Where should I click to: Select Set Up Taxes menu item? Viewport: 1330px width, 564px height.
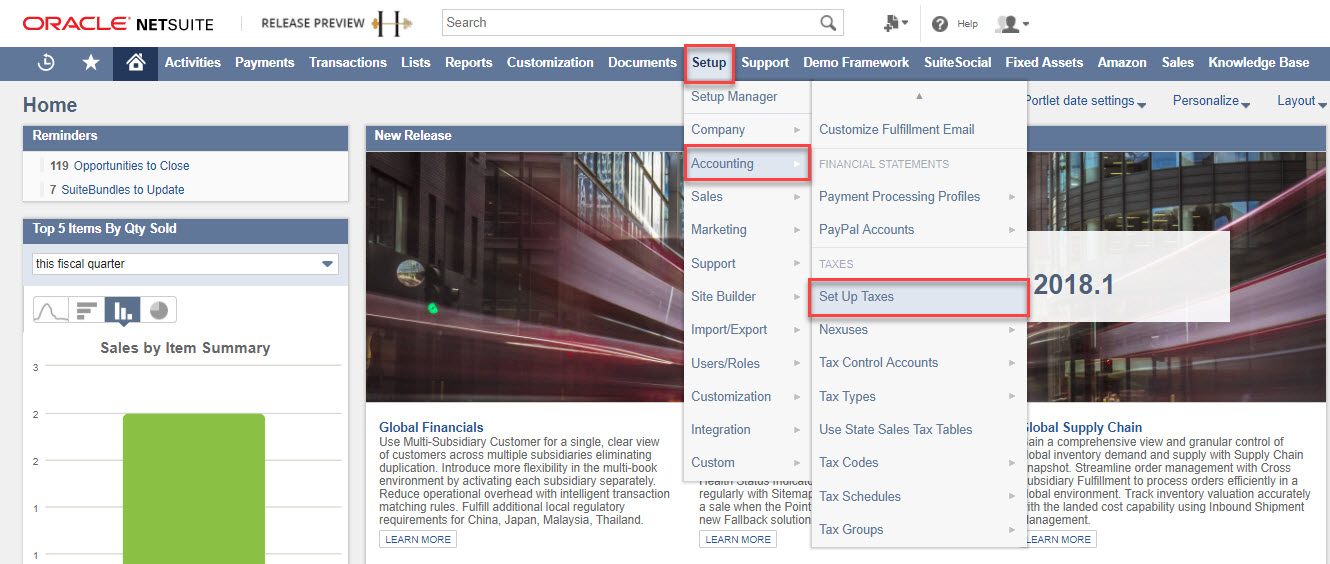coord(856,297)
